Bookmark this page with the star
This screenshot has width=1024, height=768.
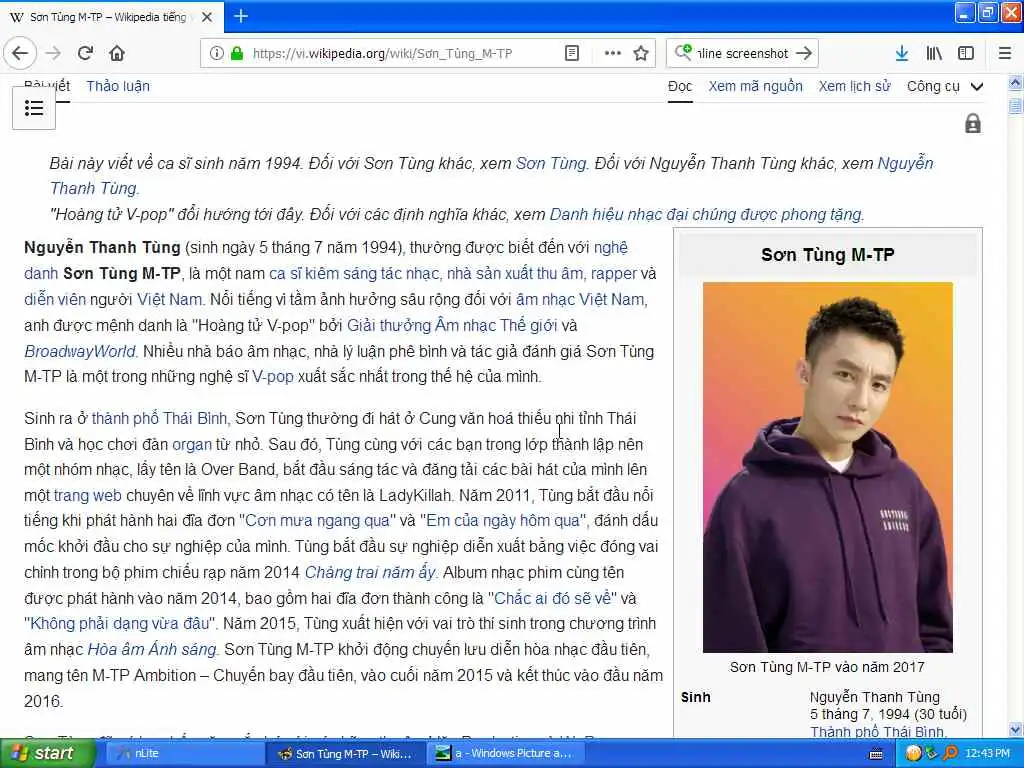click(641, 53)
